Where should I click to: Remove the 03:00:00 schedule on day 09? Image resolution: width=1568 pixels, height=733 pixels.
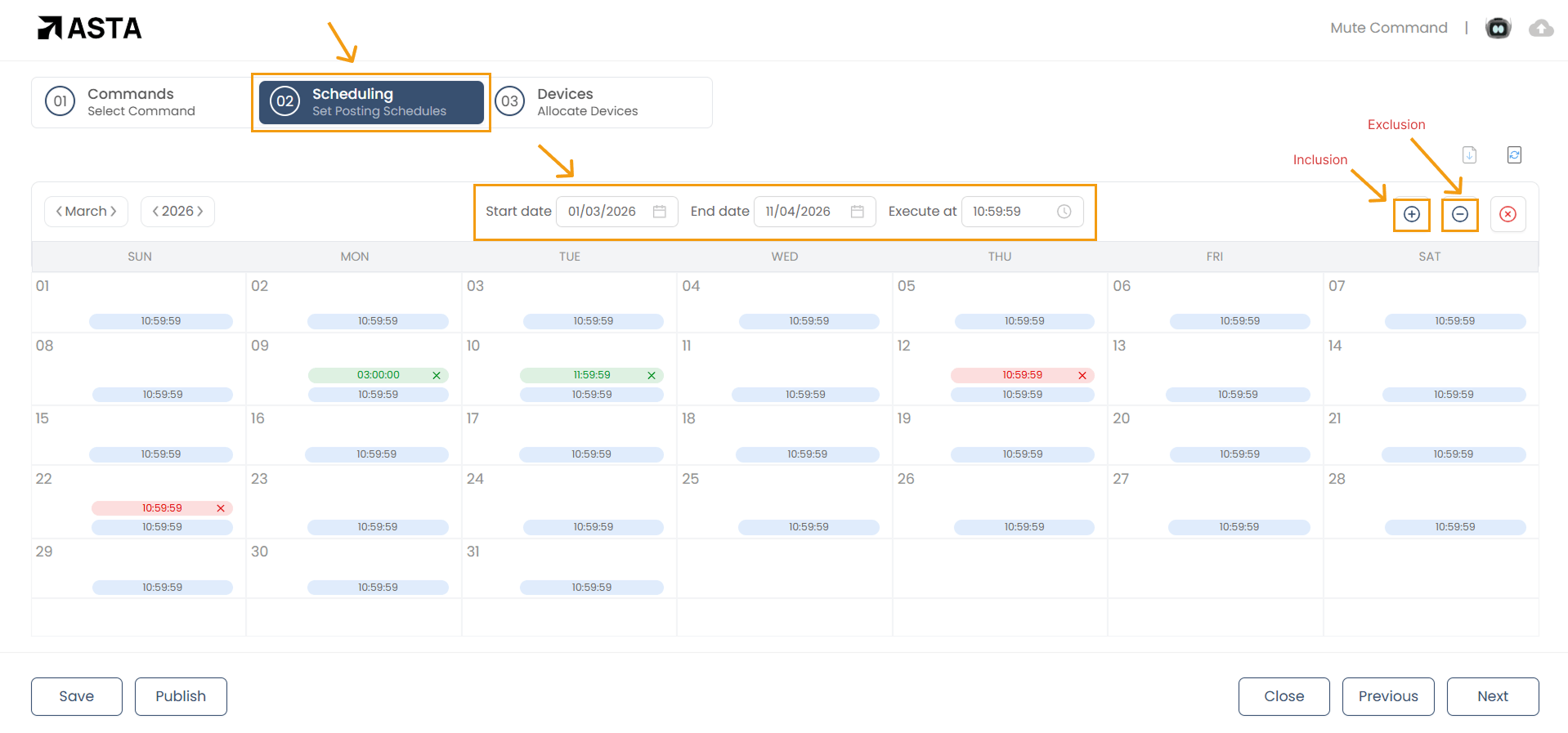437,376
